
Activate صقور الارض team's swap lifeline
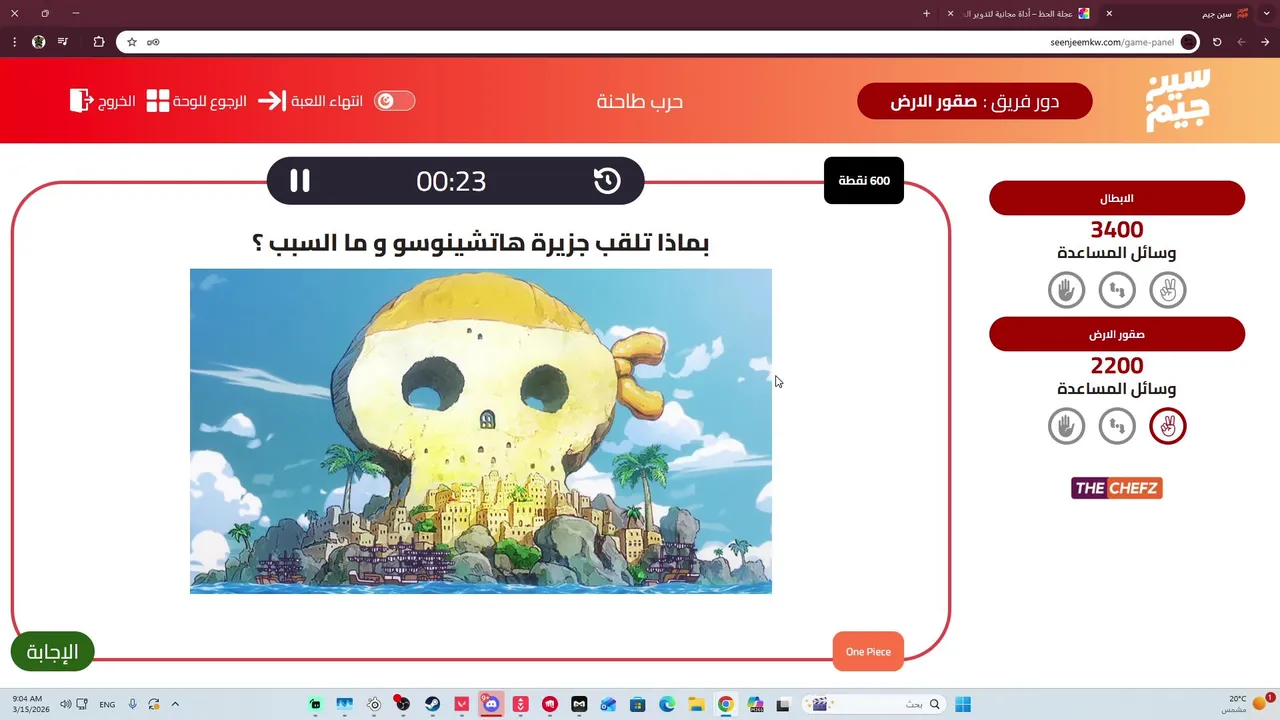[x=1117, y=426]
